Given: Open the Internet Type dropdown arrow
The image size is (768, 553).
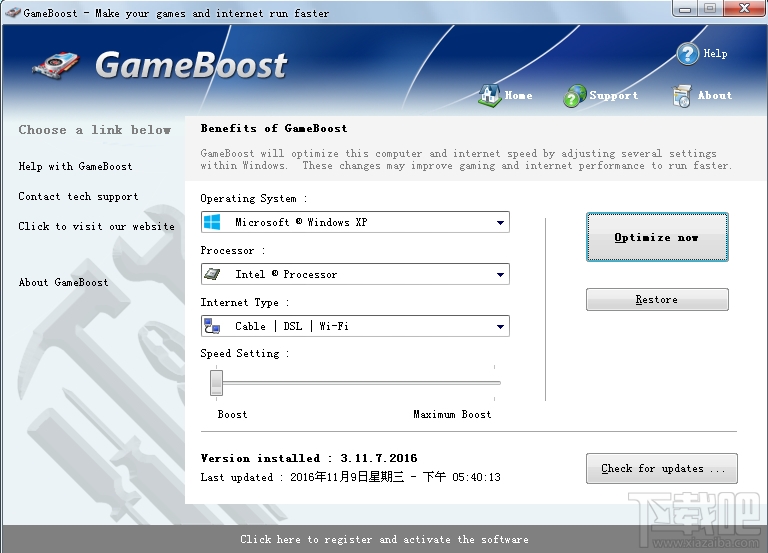Looking at the screenshot, I should click(500, 326).
